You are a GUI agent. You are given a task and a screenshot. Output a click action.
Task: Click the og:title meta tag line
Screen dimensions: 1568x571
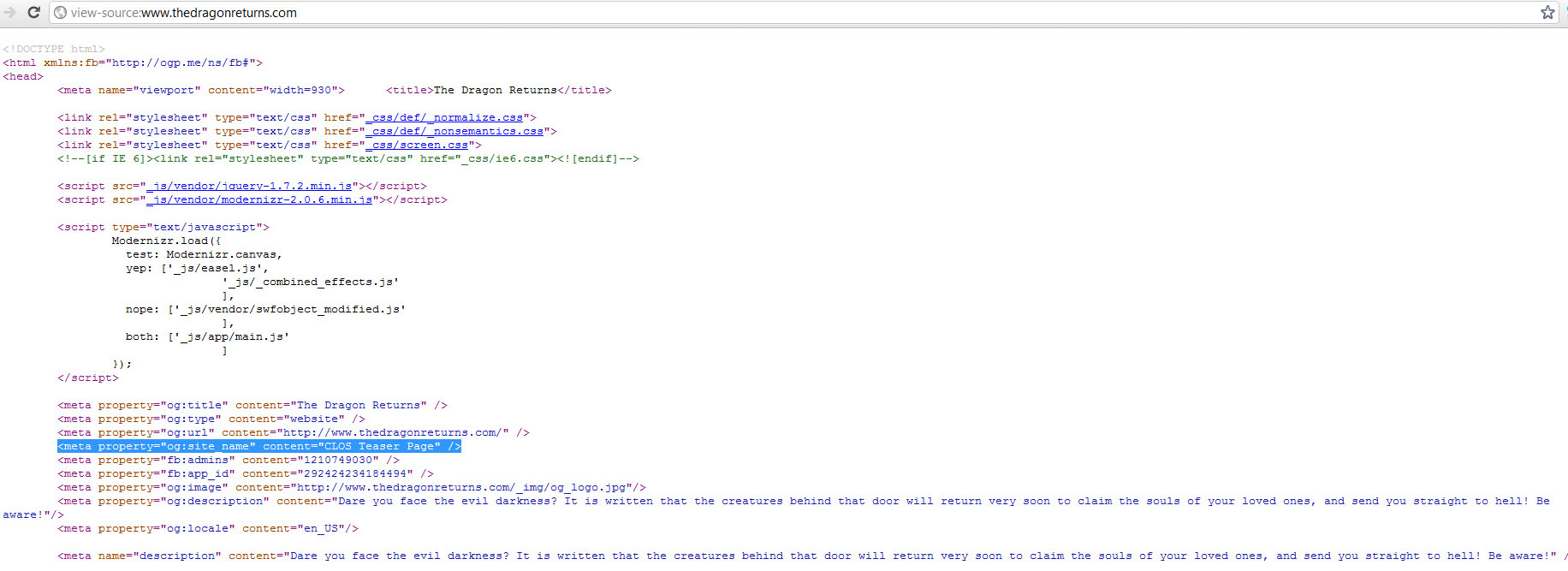point(252,405)
